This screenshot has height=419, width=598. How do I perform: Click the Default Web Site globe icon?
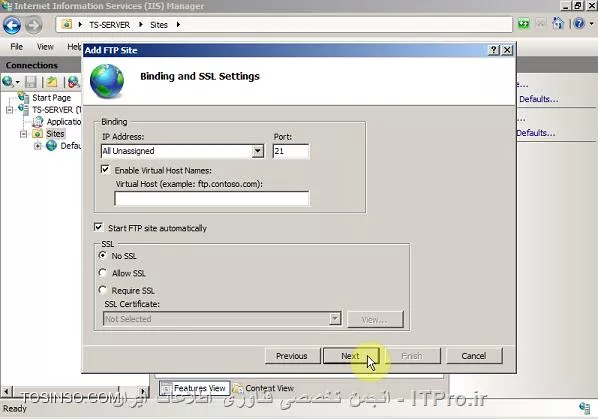pos(51,146)
